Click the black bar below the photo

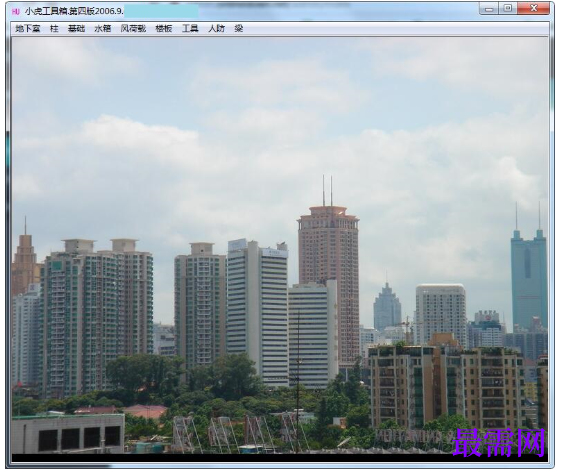280,458
